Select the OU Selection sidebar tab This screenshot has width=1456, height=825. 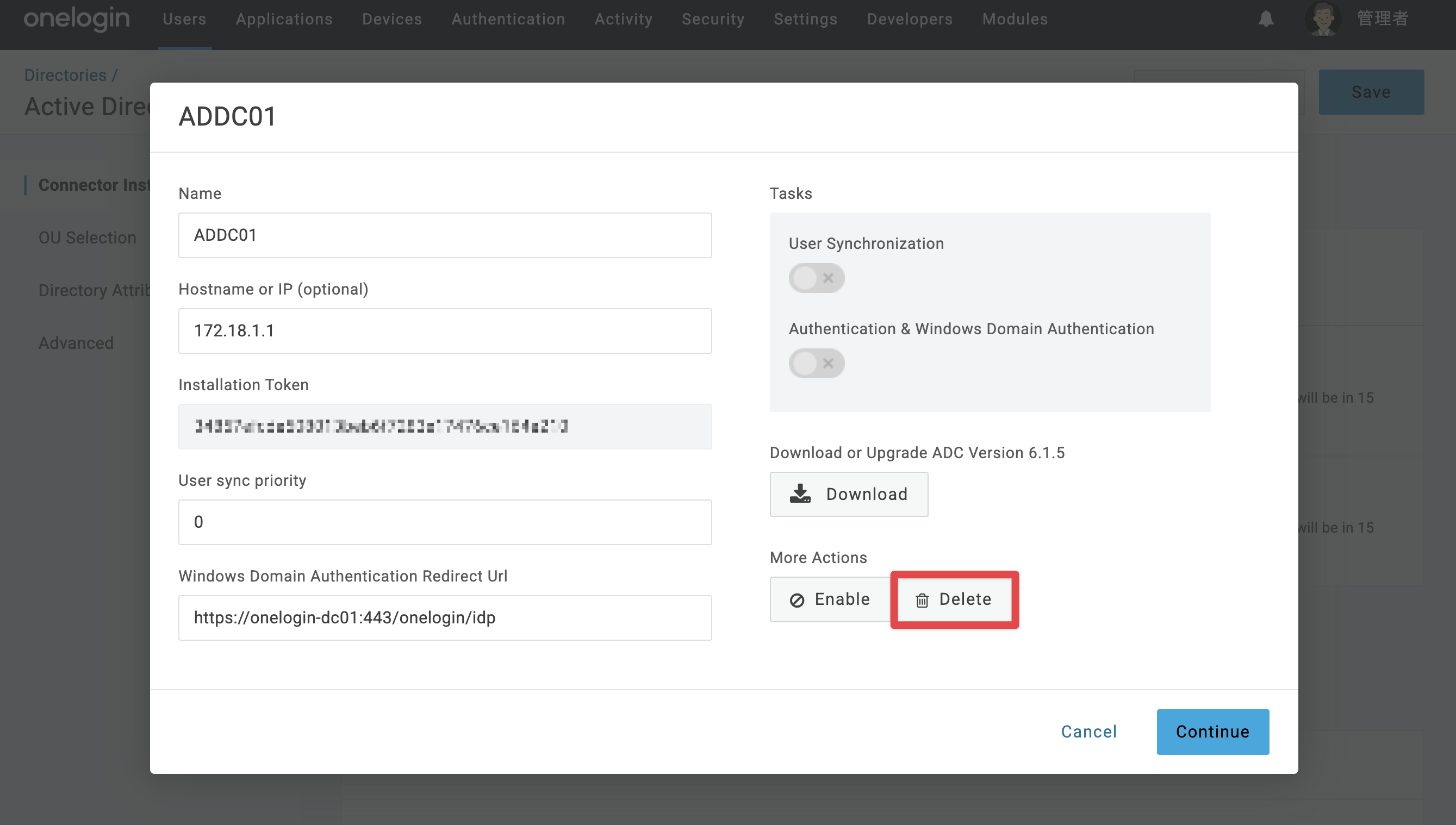(x=88, y=237)
